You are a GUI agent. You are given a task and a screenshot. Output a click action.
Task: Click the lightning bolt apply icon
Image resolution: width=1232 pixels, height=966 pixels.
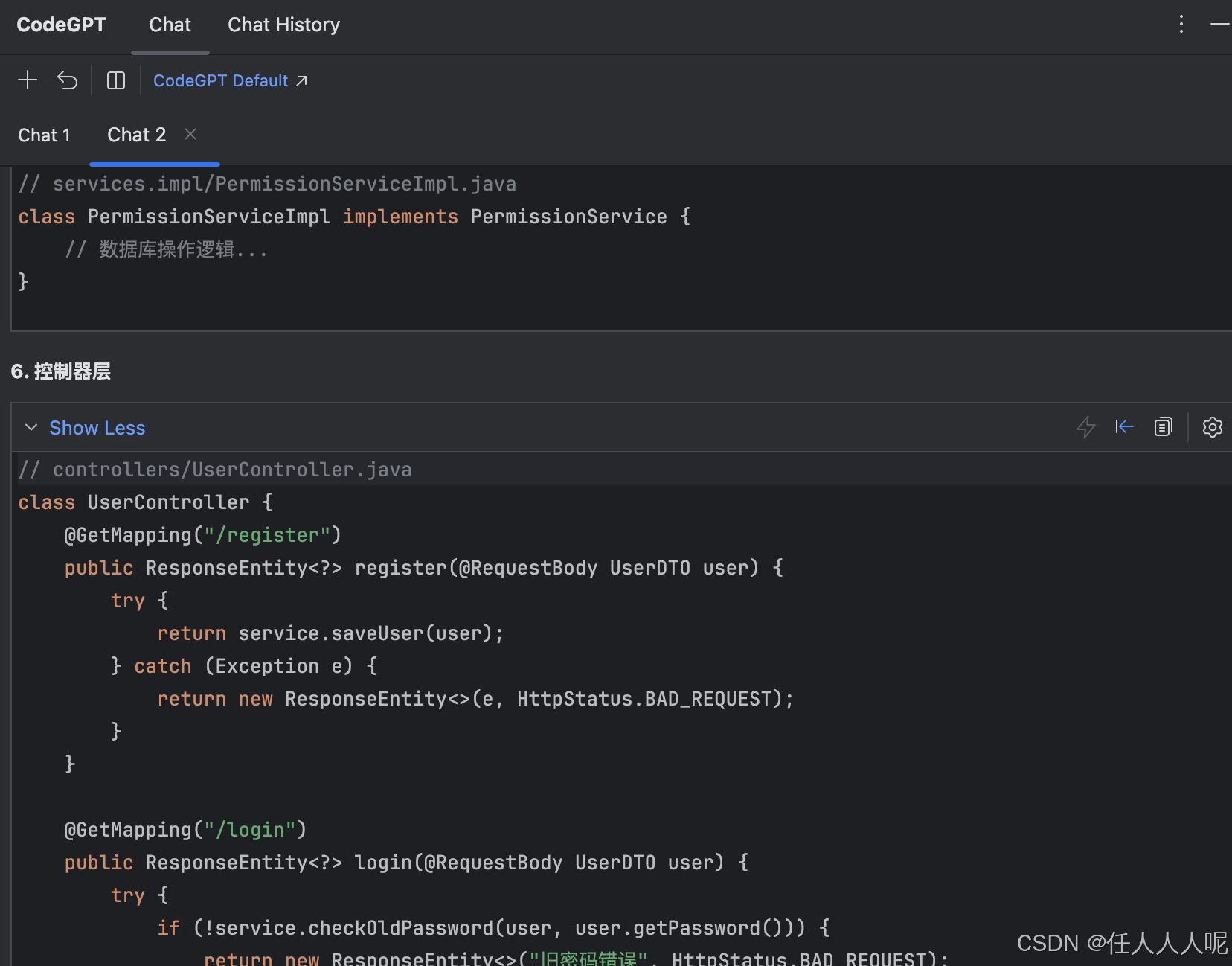[x=1086, y=427]
